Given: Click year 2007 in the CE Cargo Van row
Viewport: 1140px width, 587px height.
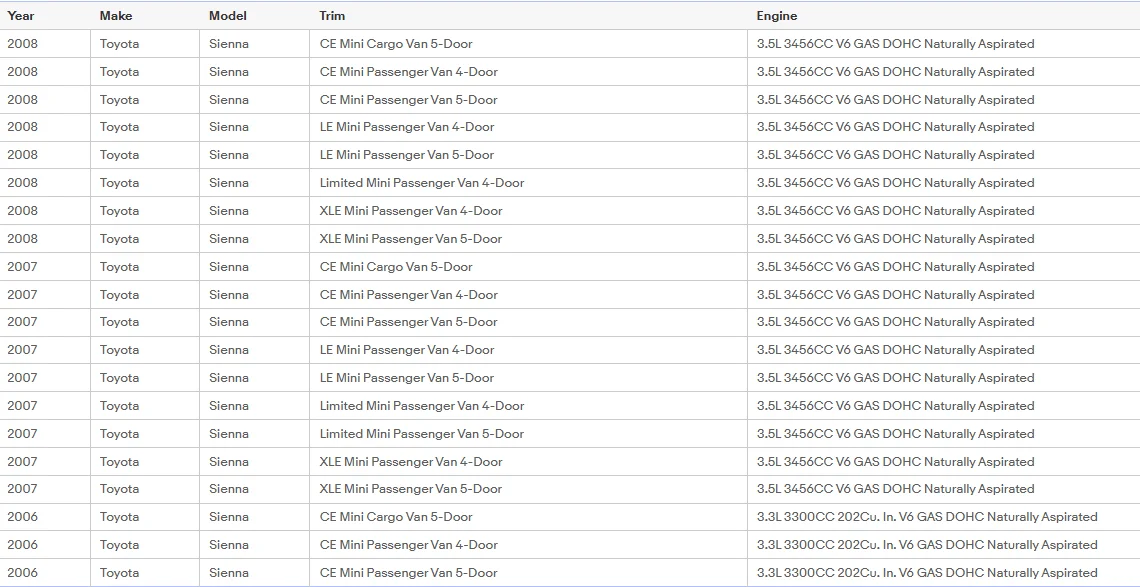Looking at the screenshot, I should coord(23,267).
